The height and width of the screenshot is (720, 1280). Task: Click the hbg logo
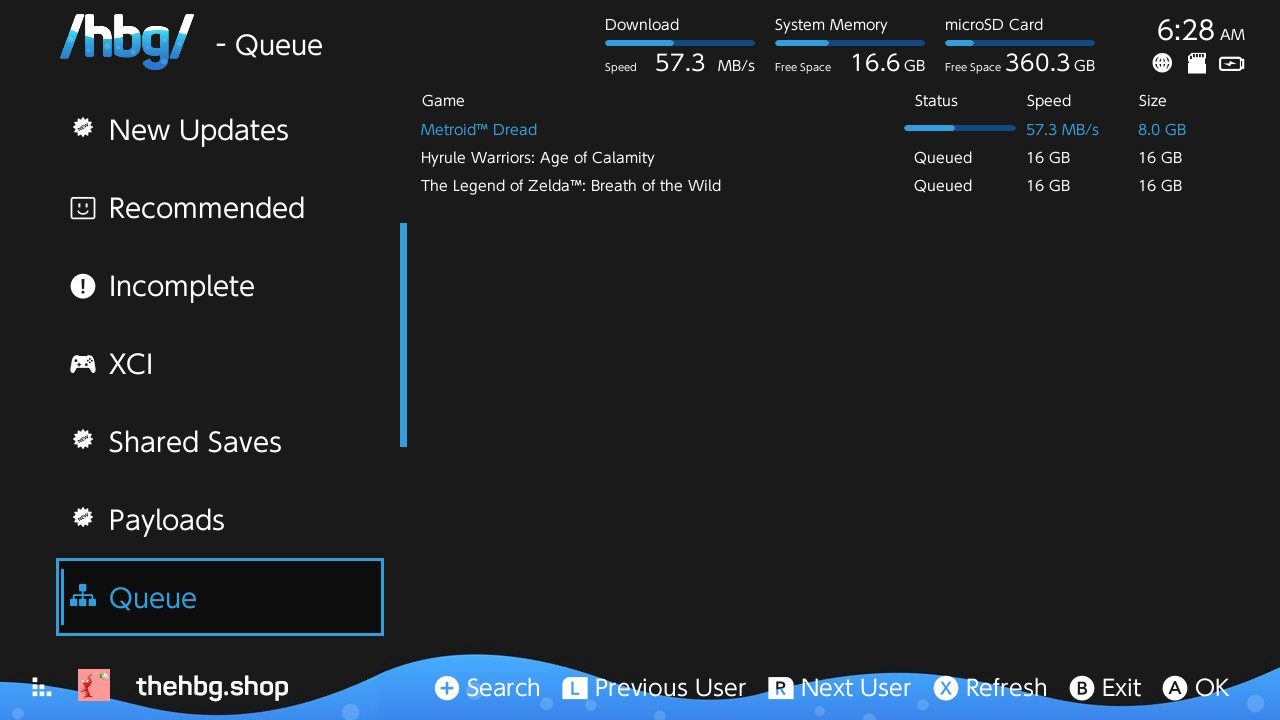(126, 42)
